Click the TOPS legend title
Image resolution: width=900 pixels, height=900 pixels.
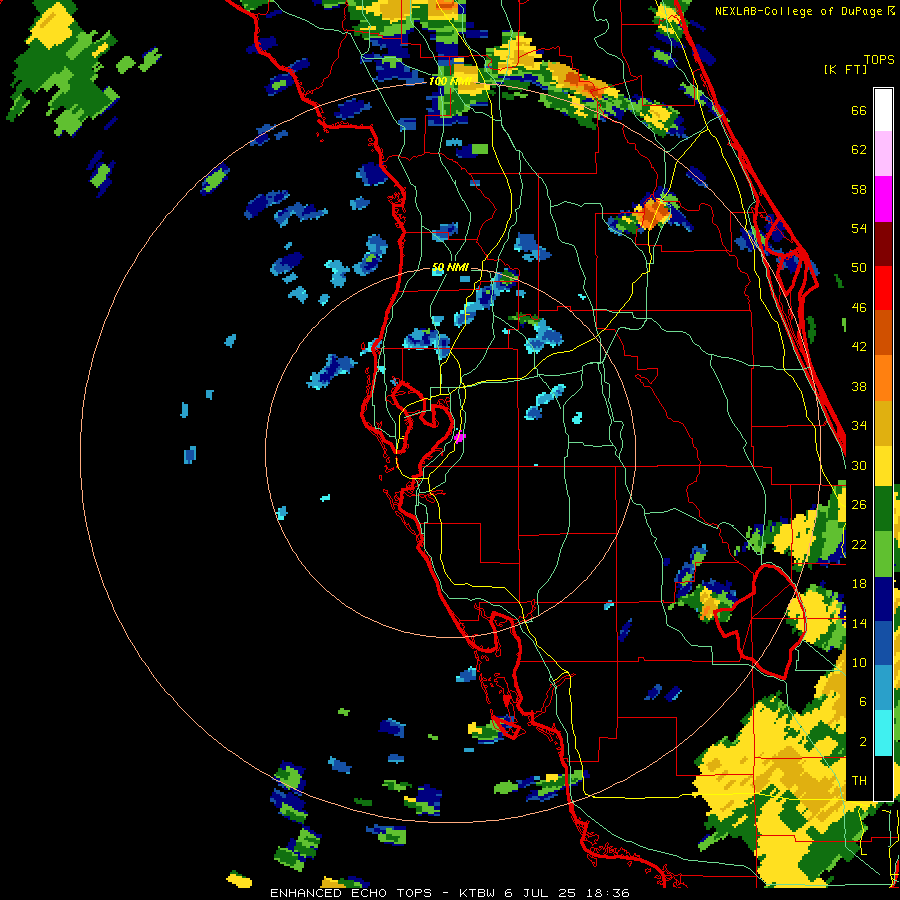879,59
